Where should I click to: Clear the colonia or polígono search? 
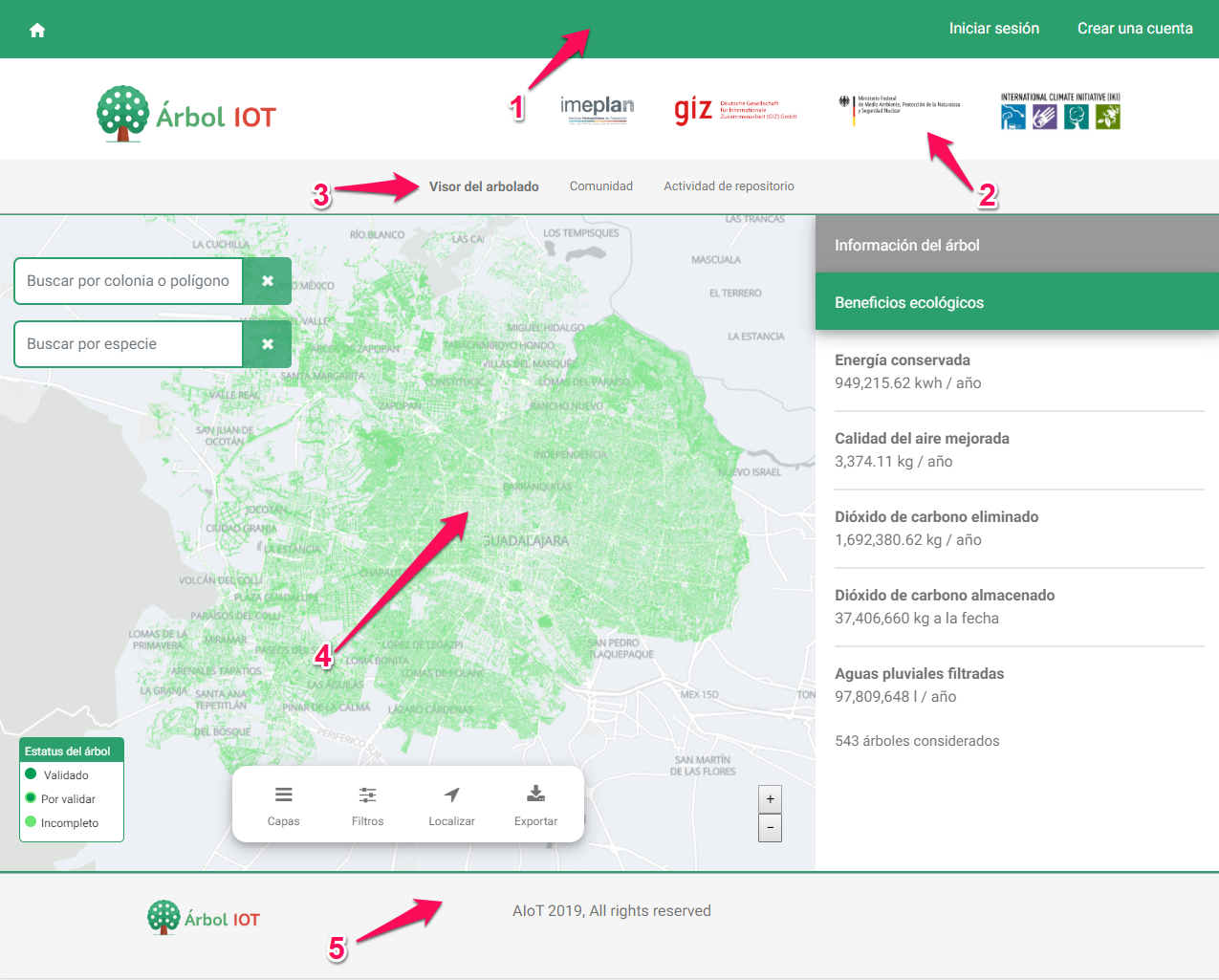[268, 281]
